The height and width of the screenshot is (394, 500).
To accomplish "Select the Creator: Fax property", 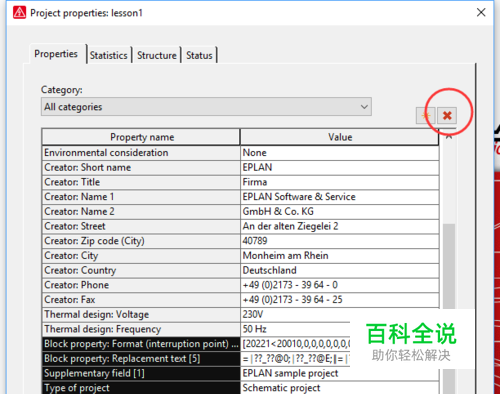I will pos(141,299).
